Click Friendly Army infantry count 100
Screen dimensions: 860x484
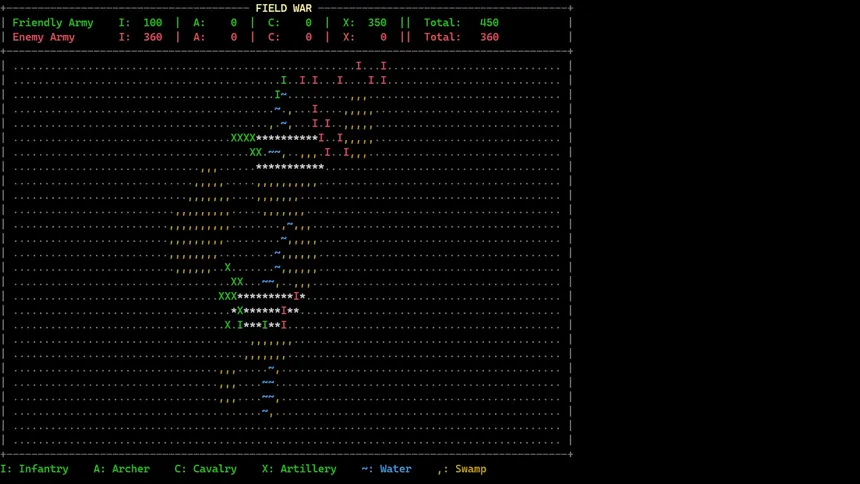click(x=152, y=22)
